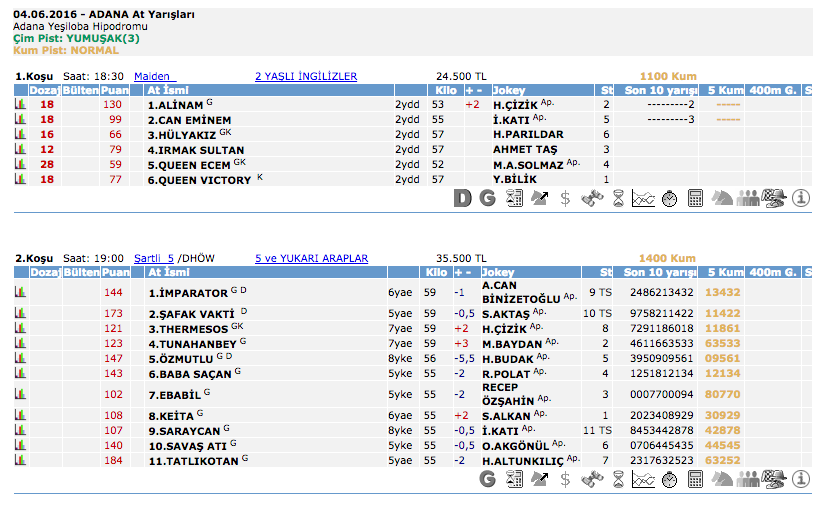Click the Şartli 5 link in race 2
Viewport: 828px width, 507px height.
154,258
